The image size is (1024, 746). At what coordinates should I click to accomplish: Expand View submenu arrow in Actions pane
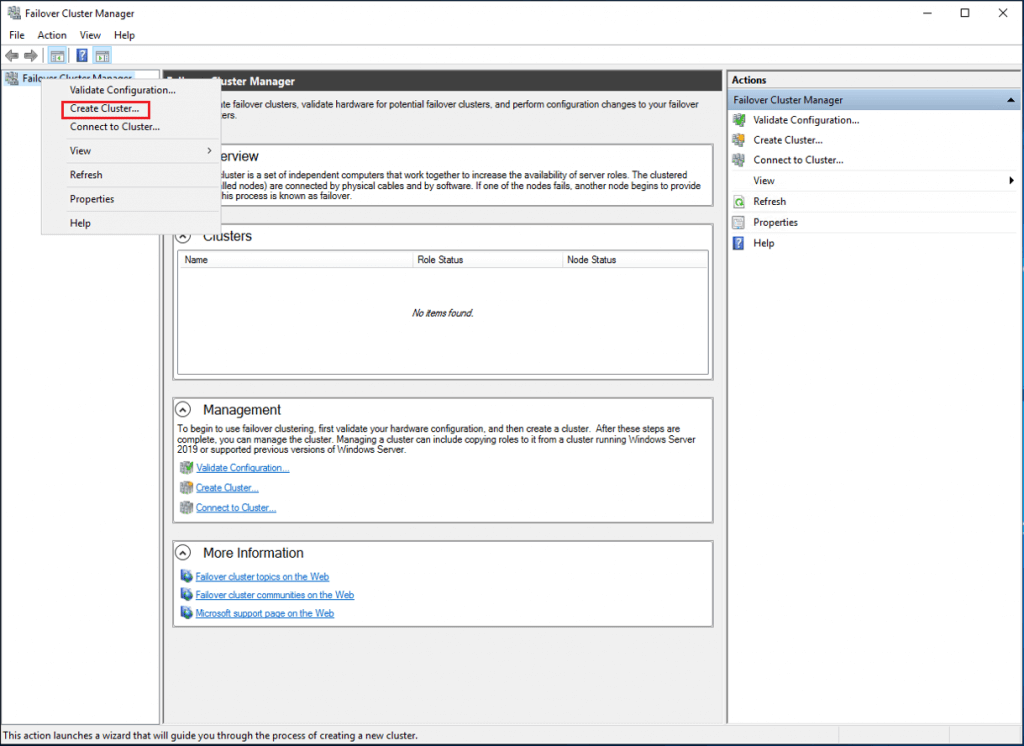1011,180
